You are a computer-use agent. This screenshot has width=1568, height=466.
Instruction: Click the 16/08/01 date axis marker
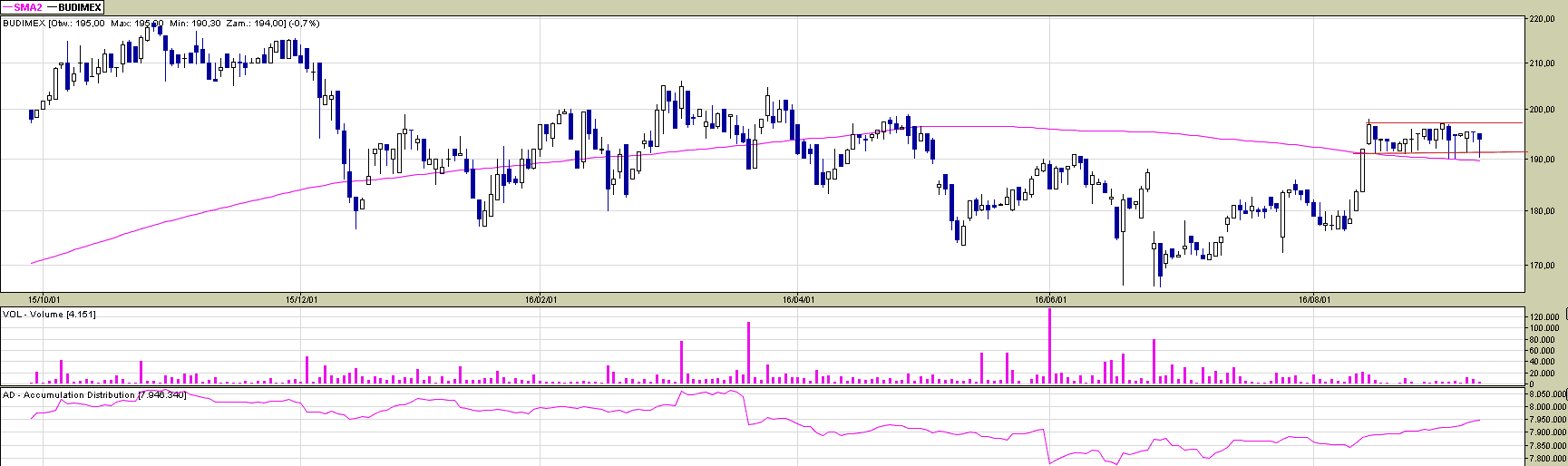point(1314,298)
